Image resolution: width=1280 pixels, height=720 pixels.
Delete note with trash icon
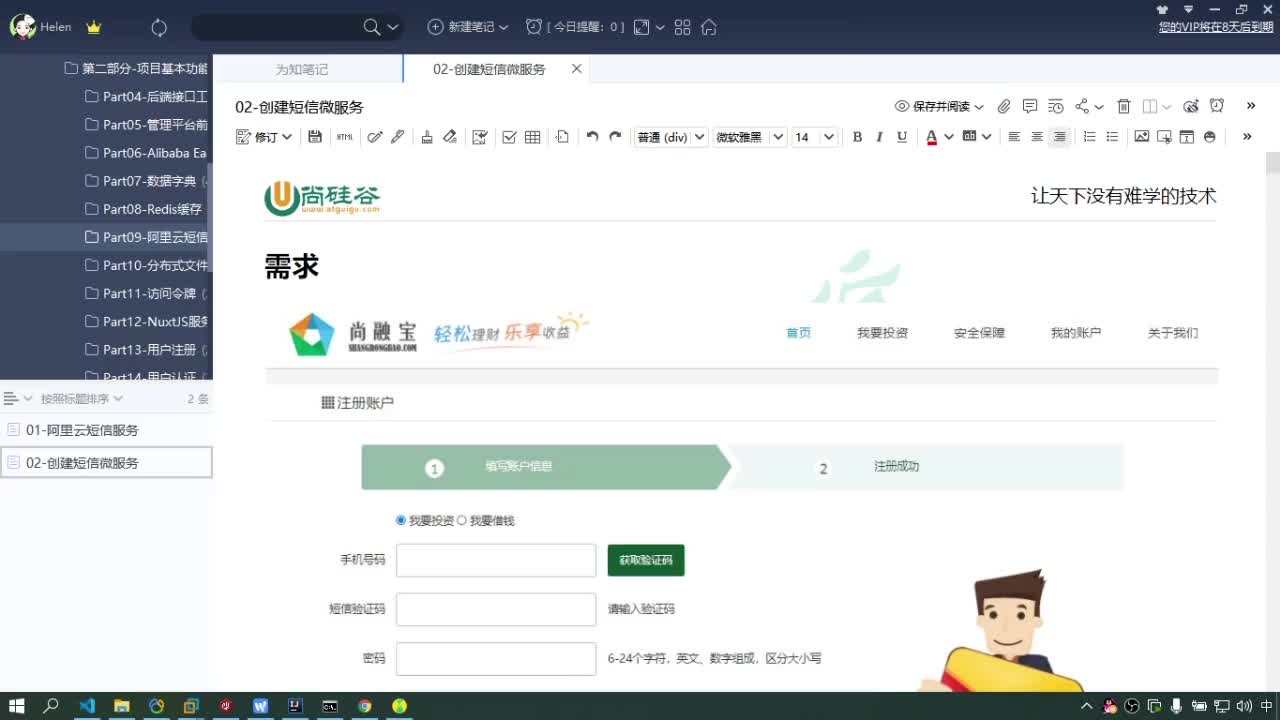(x=1123, y=106)
